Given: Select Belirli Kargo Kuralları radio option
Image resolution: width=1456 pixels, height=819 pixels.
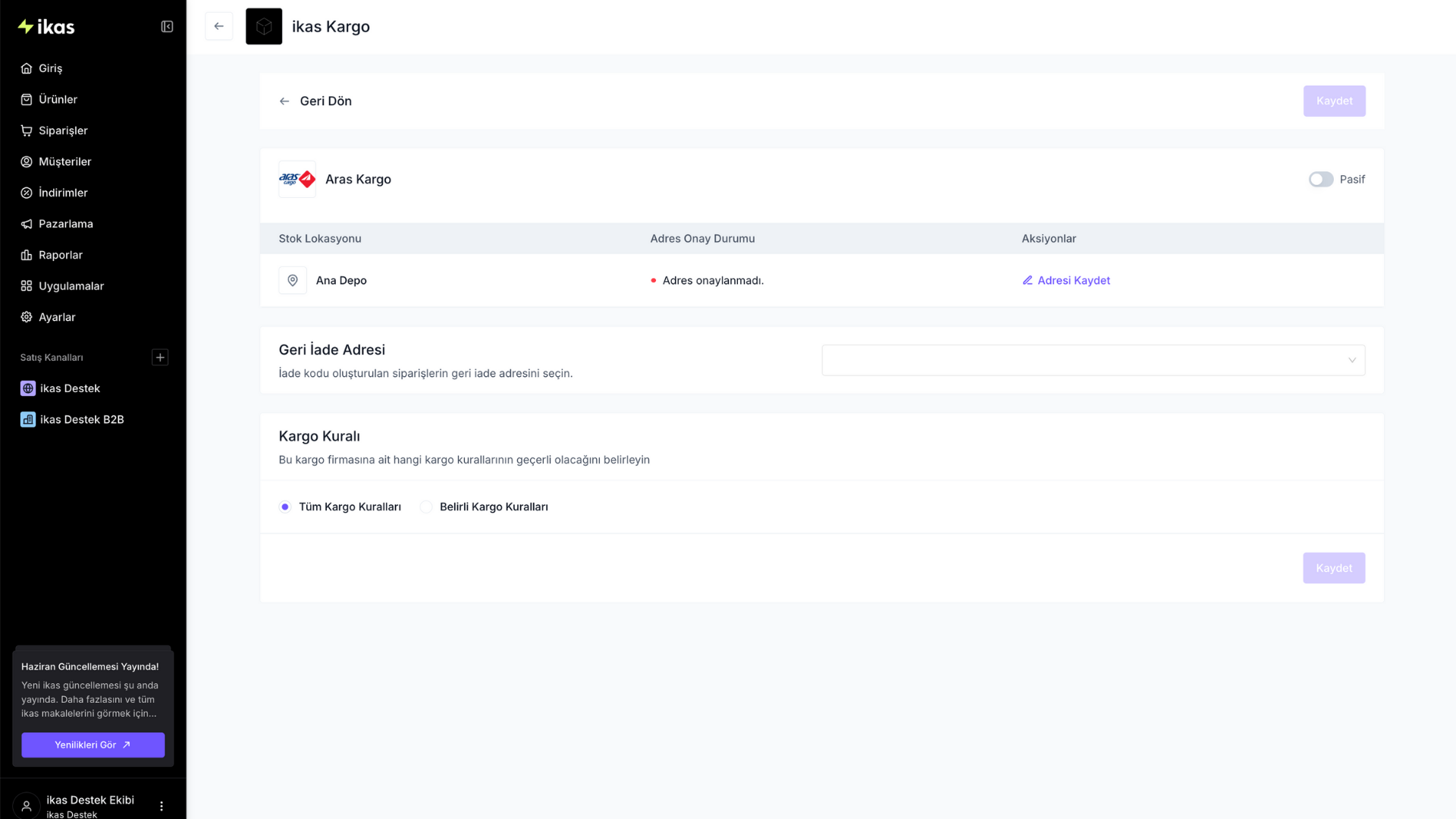Looking at the screenshot, I should [426, 507].
